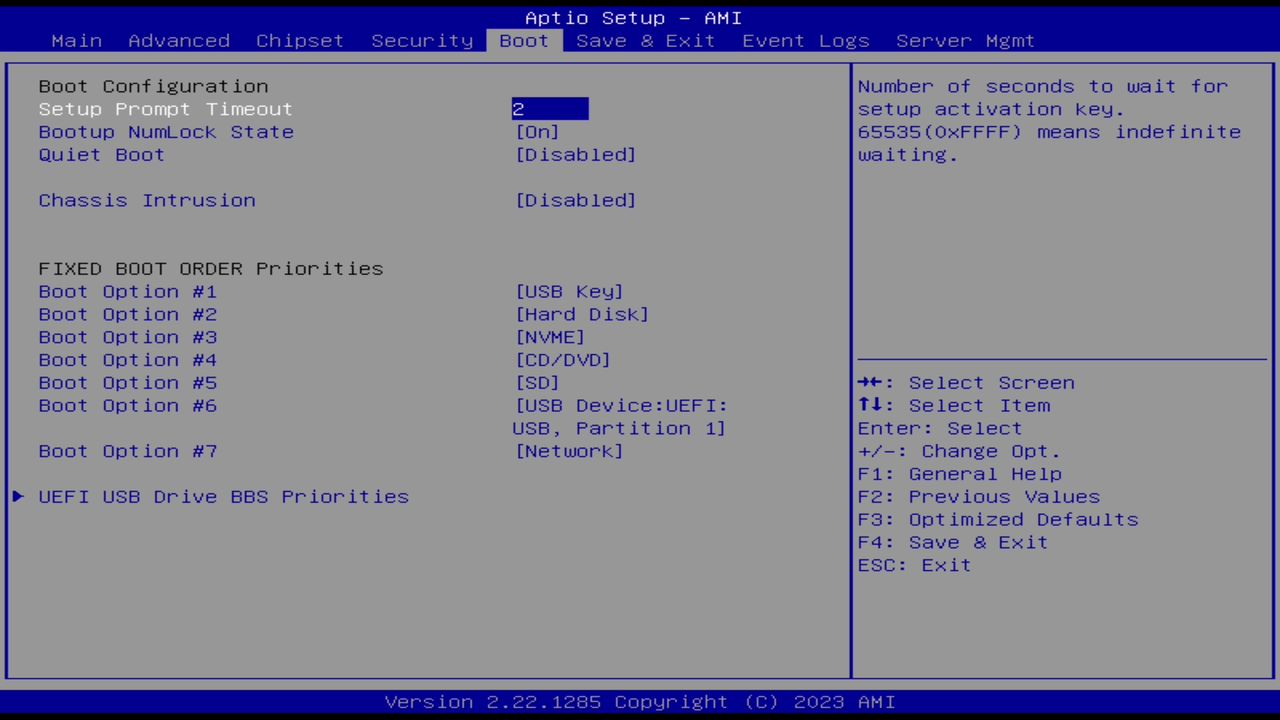Click the +/-: Change Opt. hint
The width and height of the screenshot is (1280, 720).
coord(960,451)
